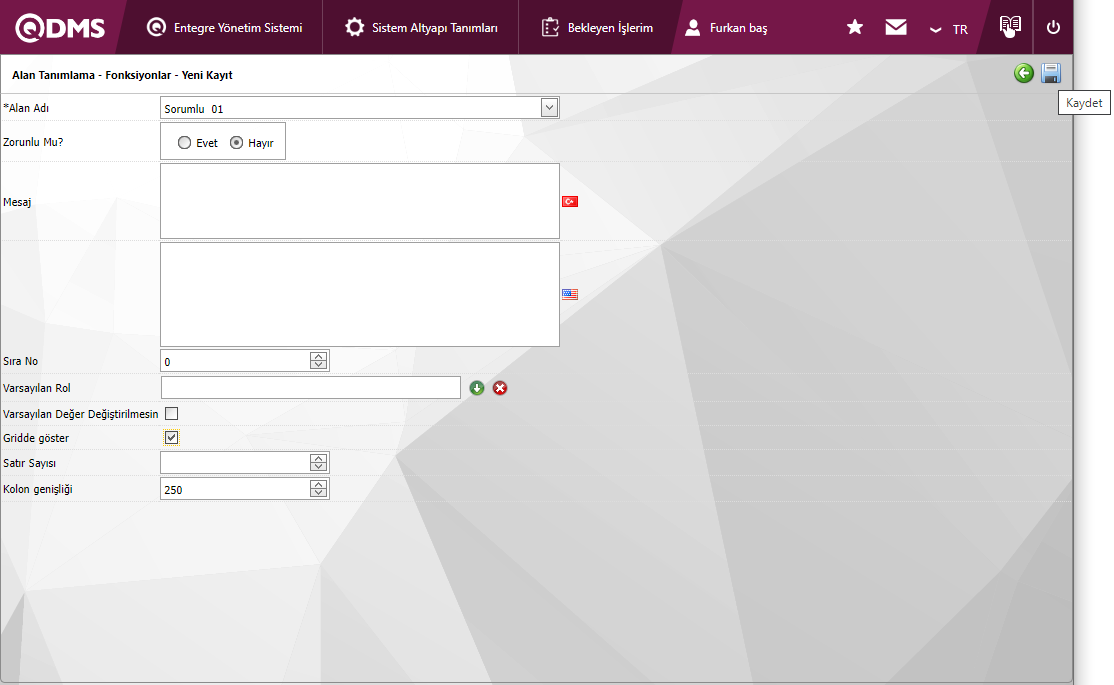Click the QDMS logo
The image size is (1114, 685).
point(60,28)
